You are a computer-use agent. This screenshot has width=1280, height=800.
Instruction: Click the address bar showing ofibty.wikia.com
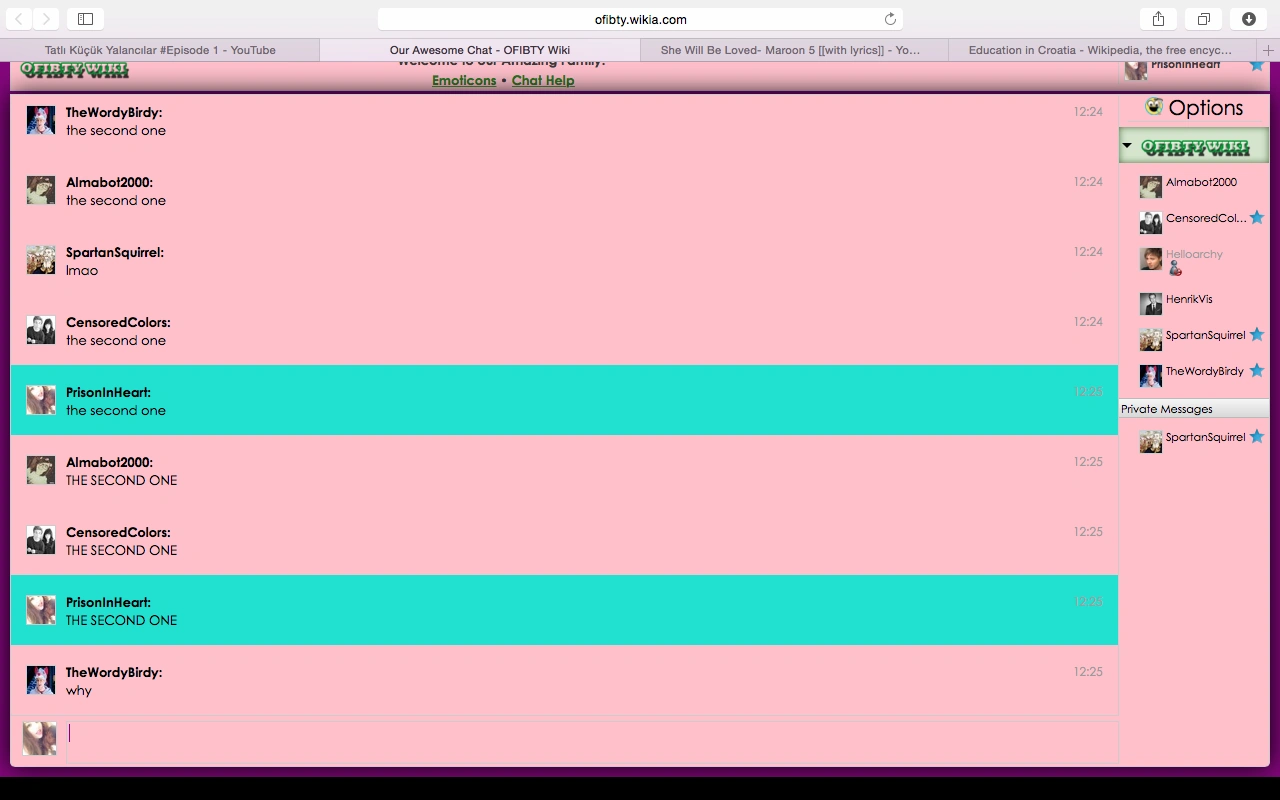tap(640, 19)
